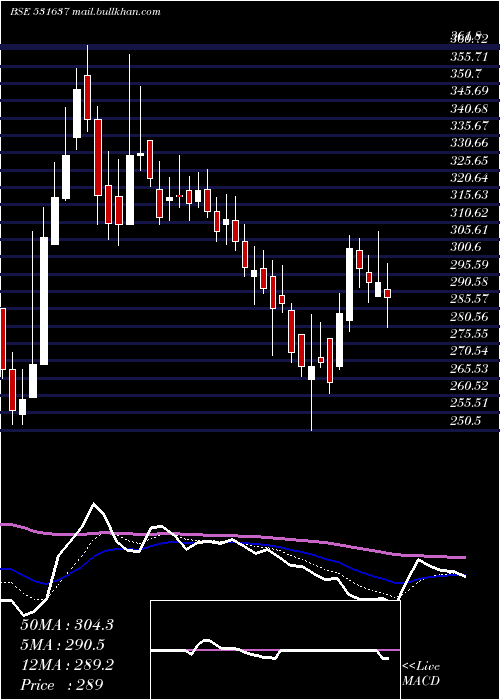Select the 310.62 price level

pyautogui.click(x=468, y=212)
